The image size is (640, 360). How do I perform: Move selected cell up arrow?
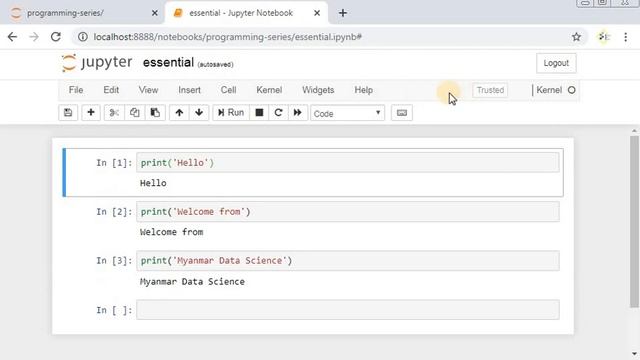point(179,113)
